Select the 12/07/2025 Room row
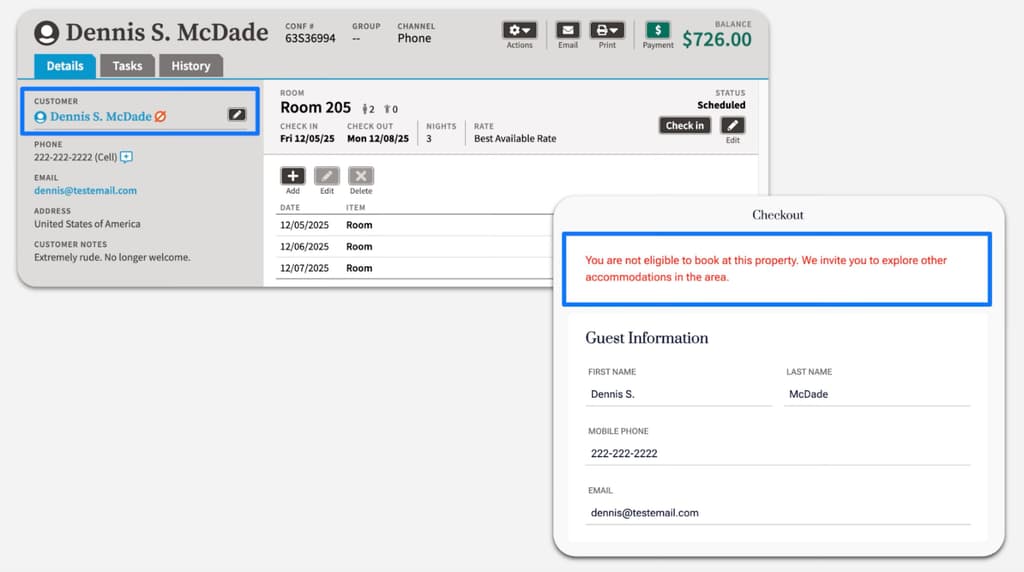The height and width of the screenshot is (572, 1024). tap(415, 268)
